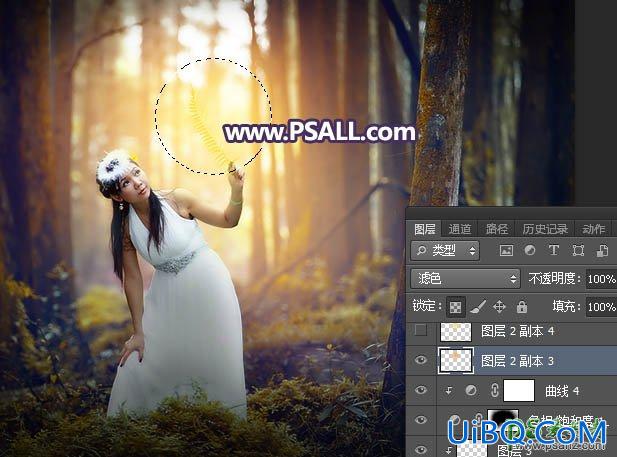Hide the 色相/饱和度 adjustment layer

421,420
